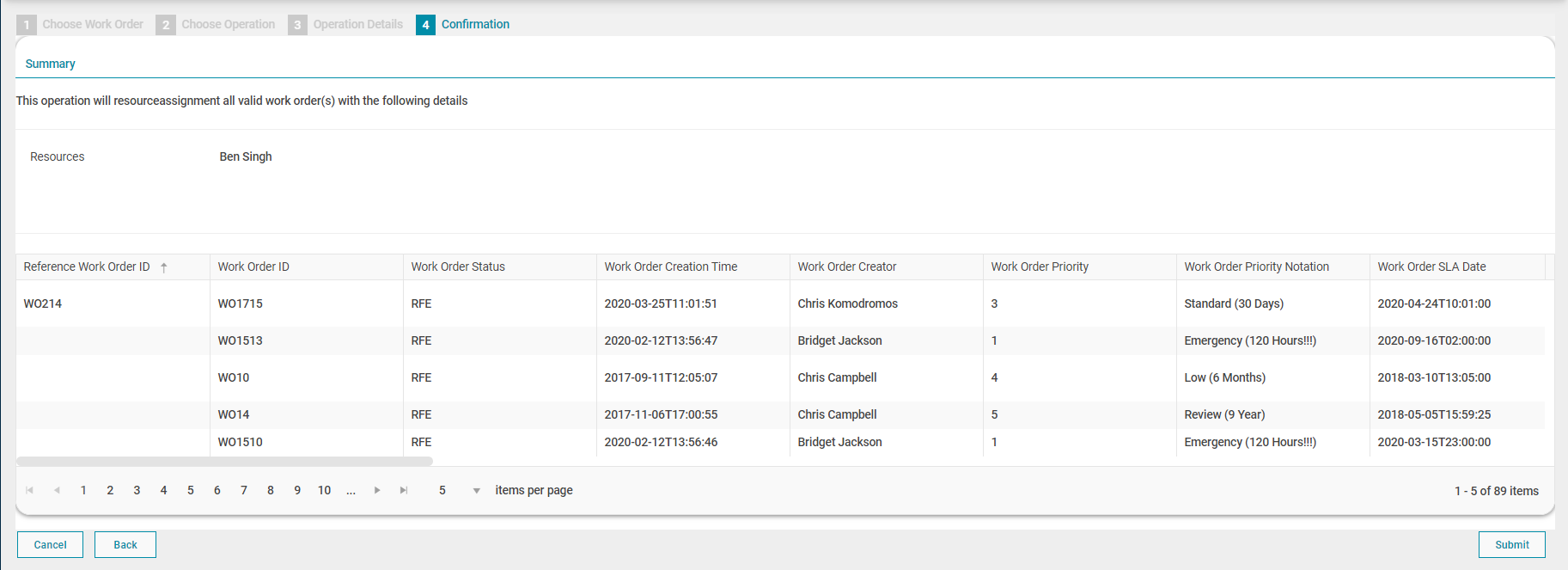Click the Cancel button

click(x=50, y=545)
